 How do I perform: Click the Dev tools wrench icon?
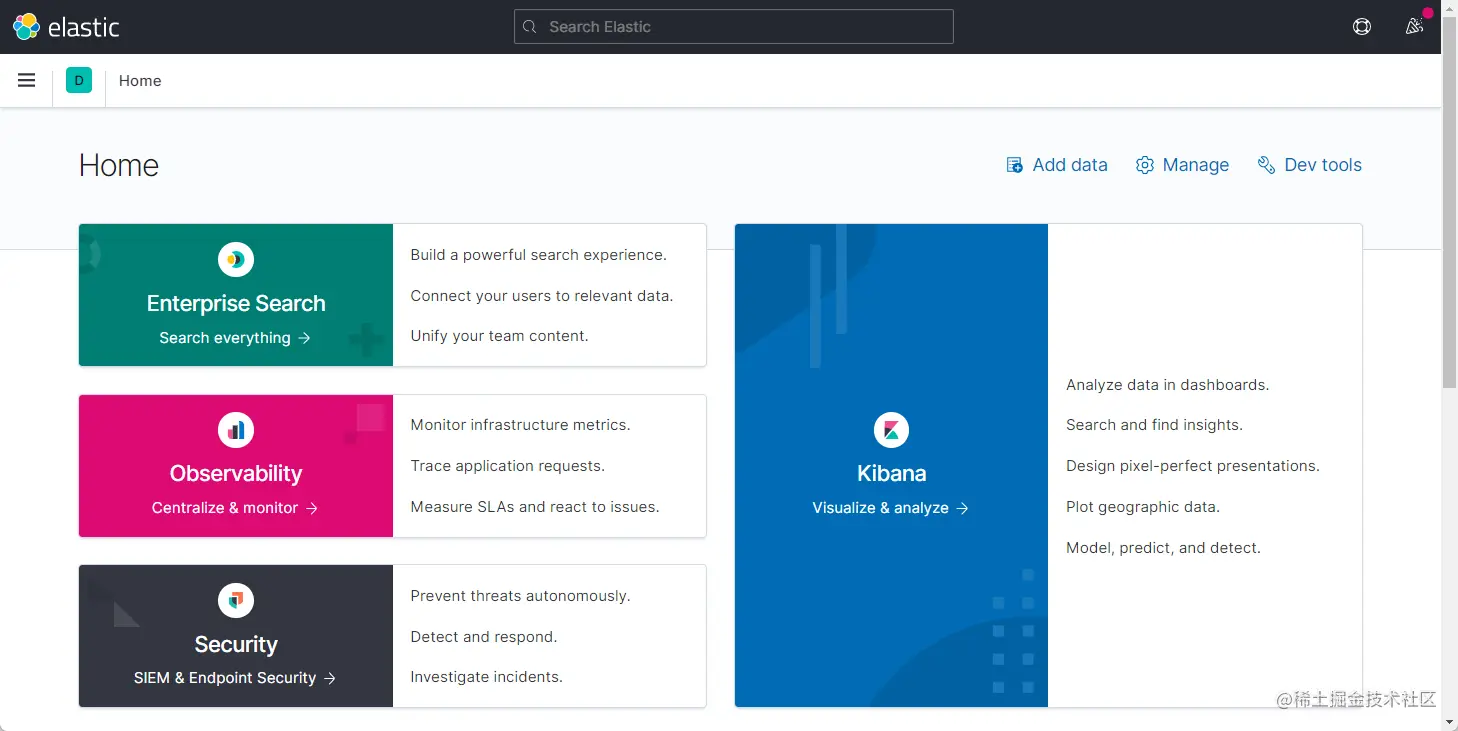[x=1266, y=165]
